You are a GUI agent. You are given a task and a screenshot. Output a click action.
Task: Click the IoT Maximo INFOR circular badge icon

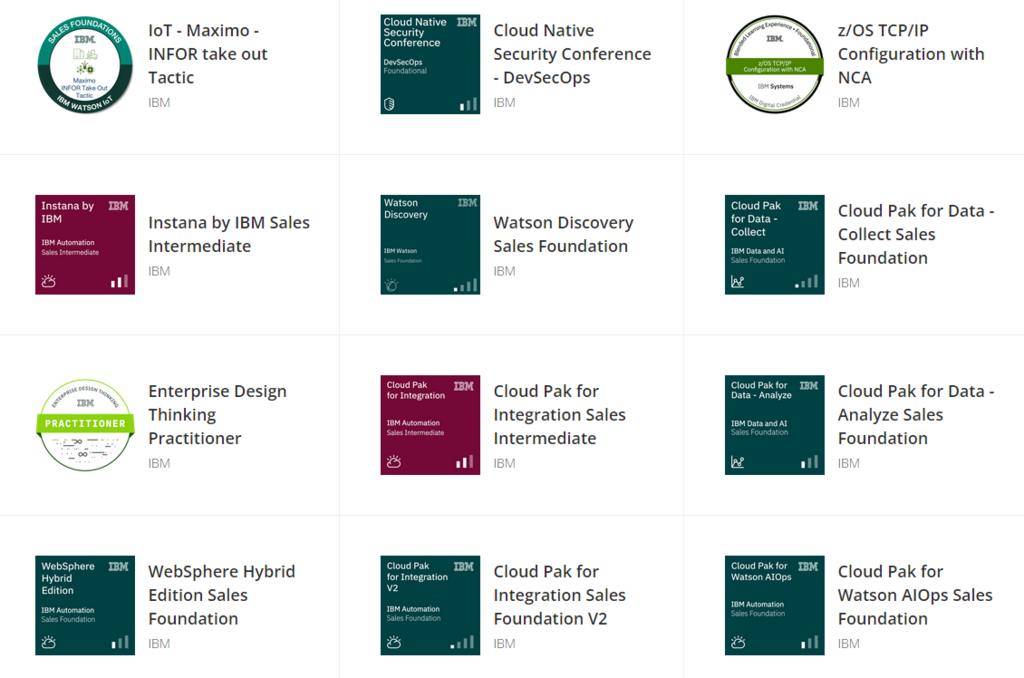85,64
